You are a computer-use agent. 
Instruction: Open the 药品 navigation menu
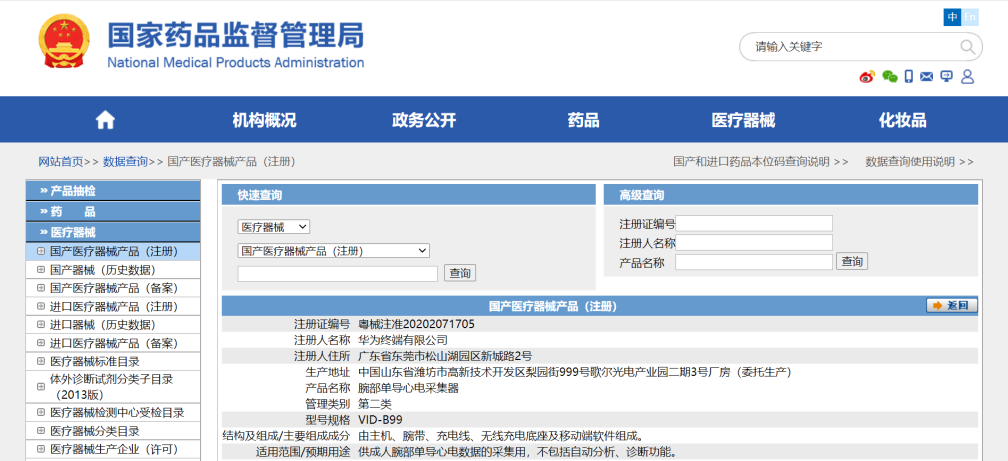pos(584,120)
